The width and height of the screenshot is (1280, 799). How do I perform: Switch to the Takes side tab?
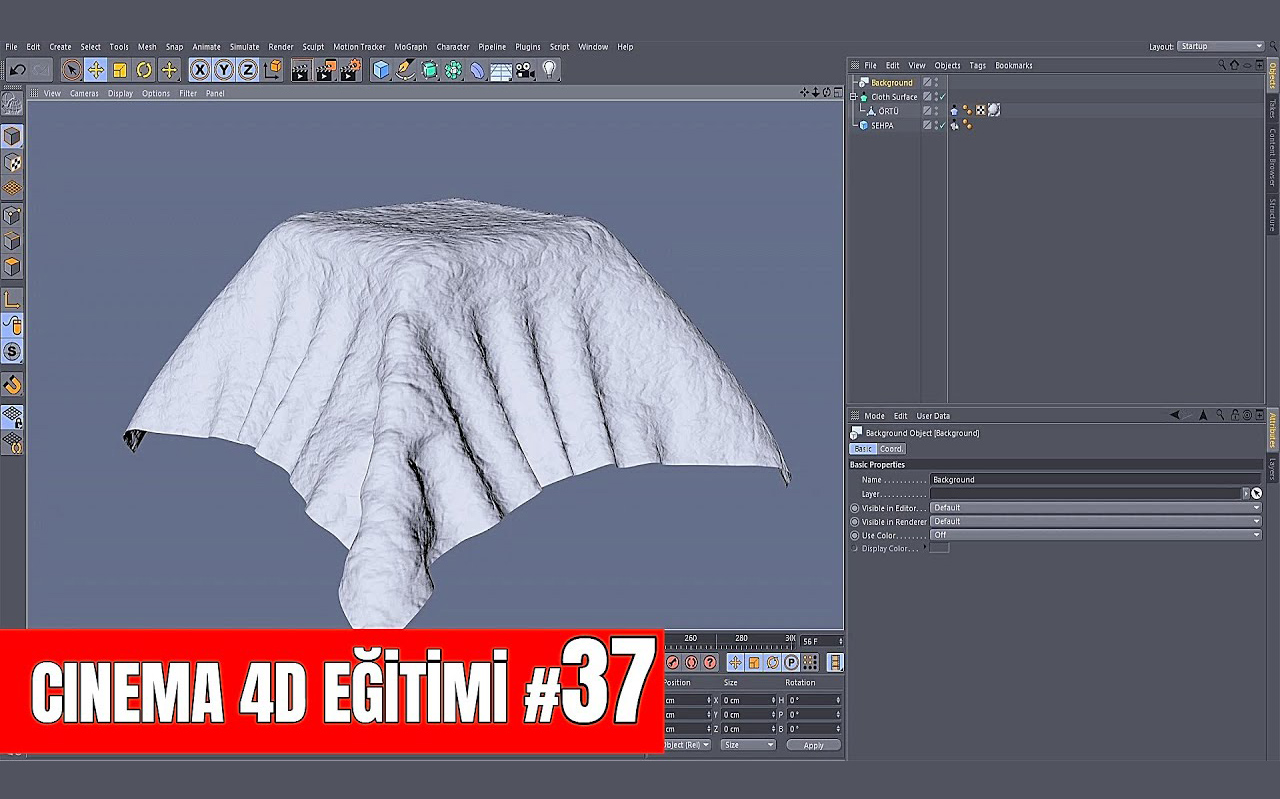coord(1272,108)
